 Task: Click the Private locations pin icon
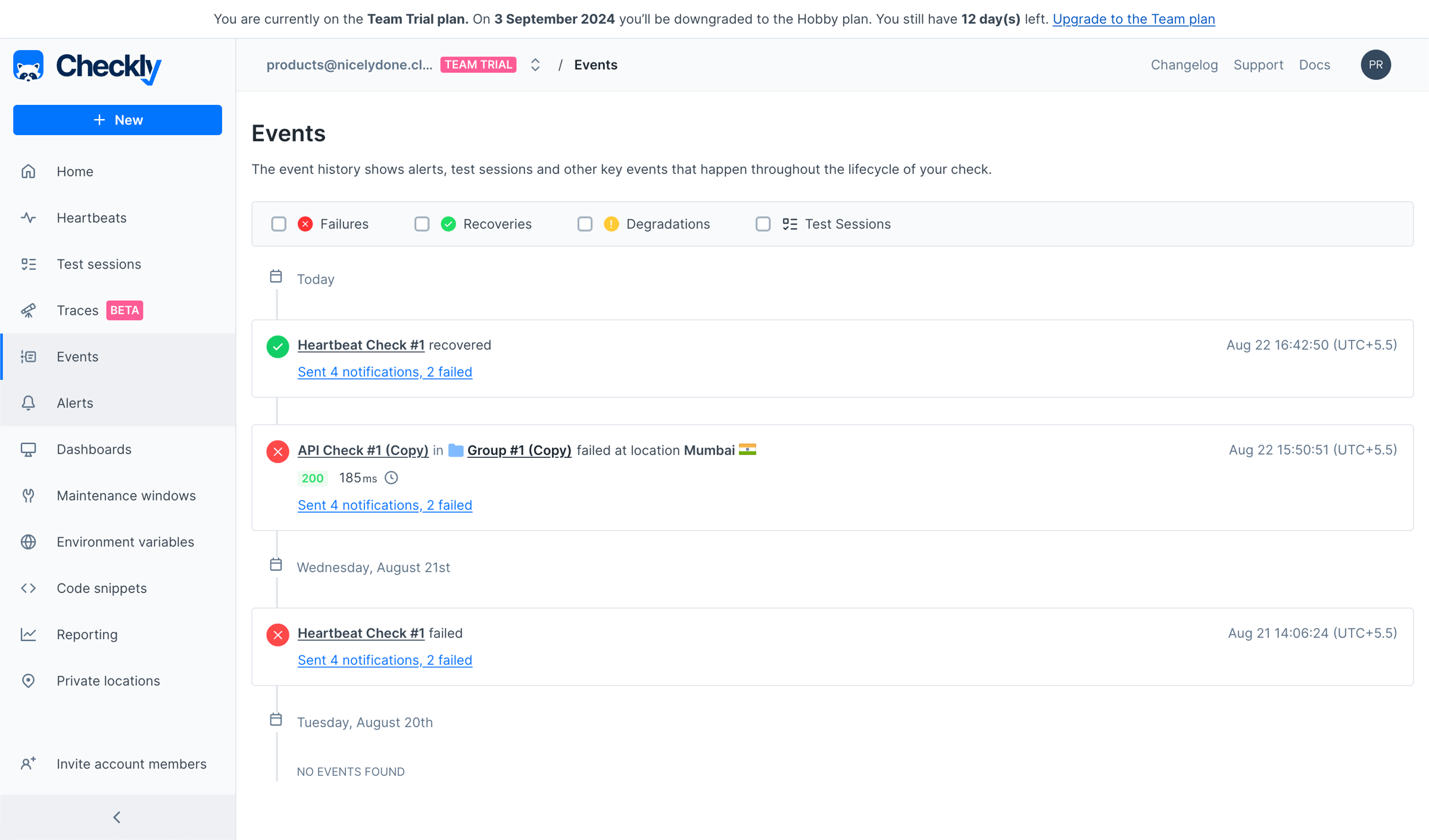pyautogui.click(x=28, y=681)
